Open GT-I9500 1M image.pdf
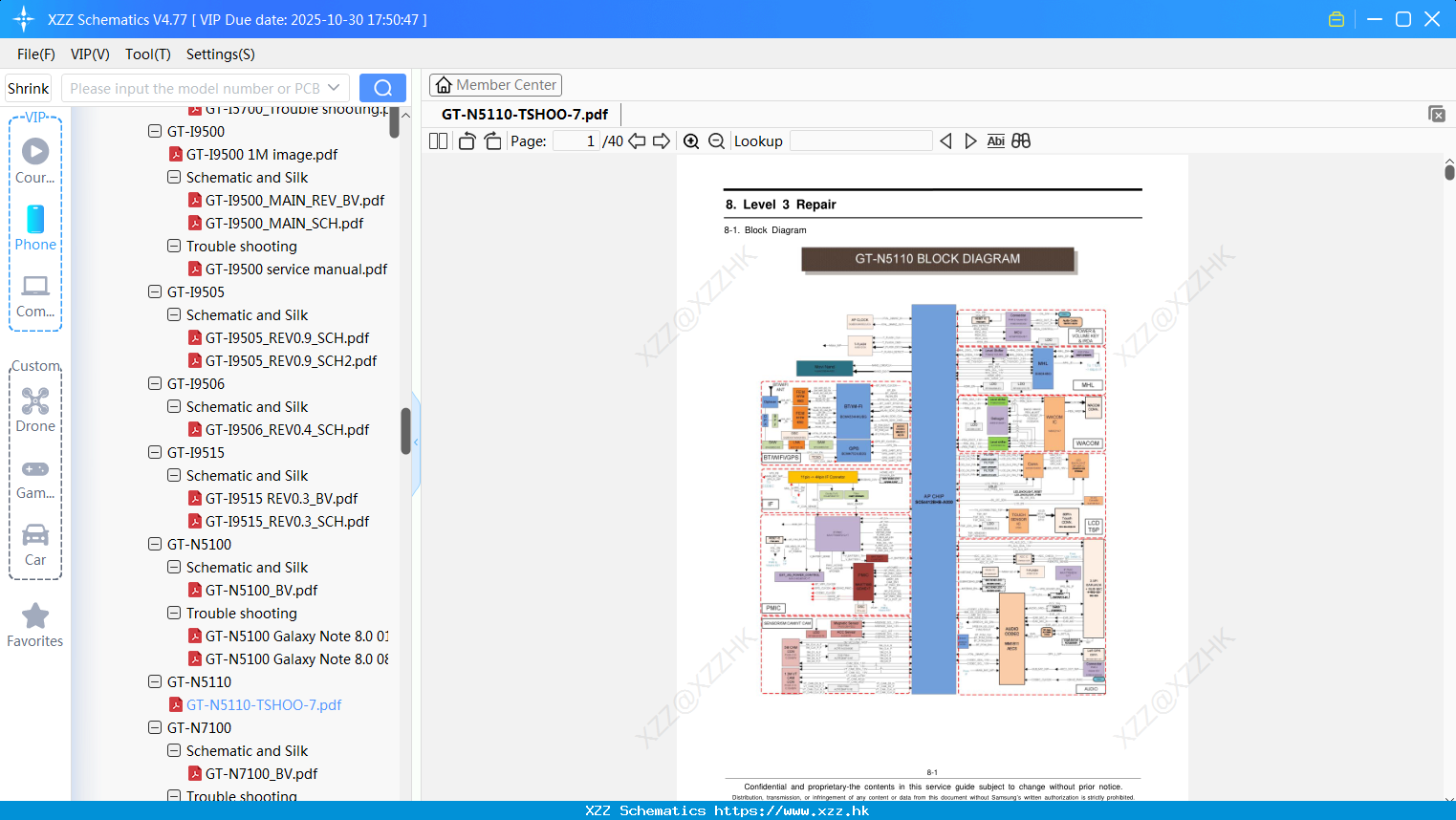This screenshot has height=820, width=1456. pos(262,154)
